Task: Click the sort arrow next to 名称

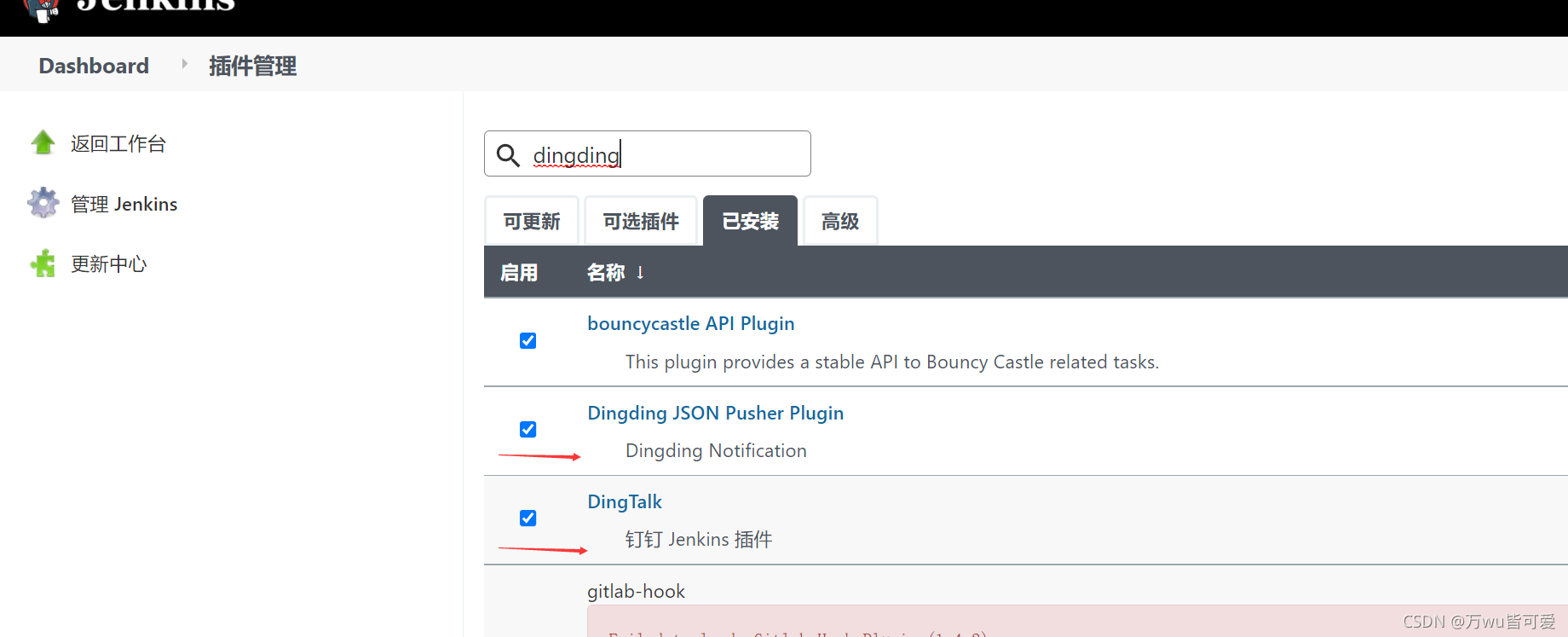Action: [640, 273]
